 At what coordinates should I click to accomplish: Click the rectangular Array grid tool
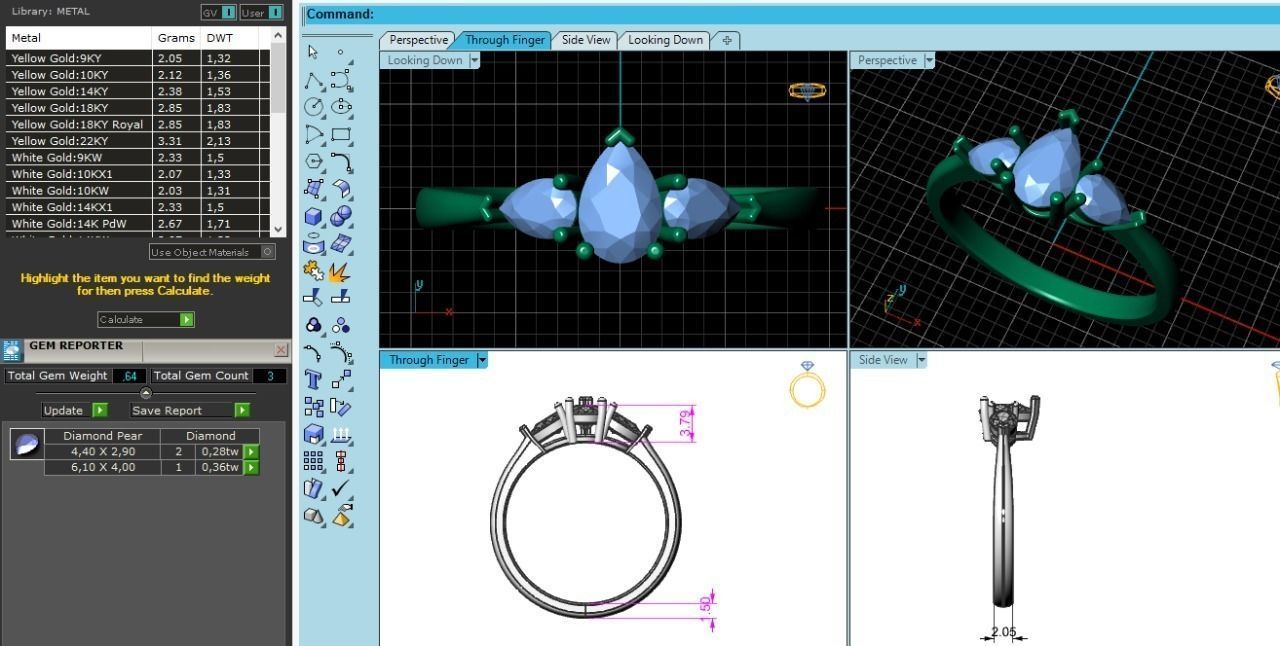(x=313, y=461)
